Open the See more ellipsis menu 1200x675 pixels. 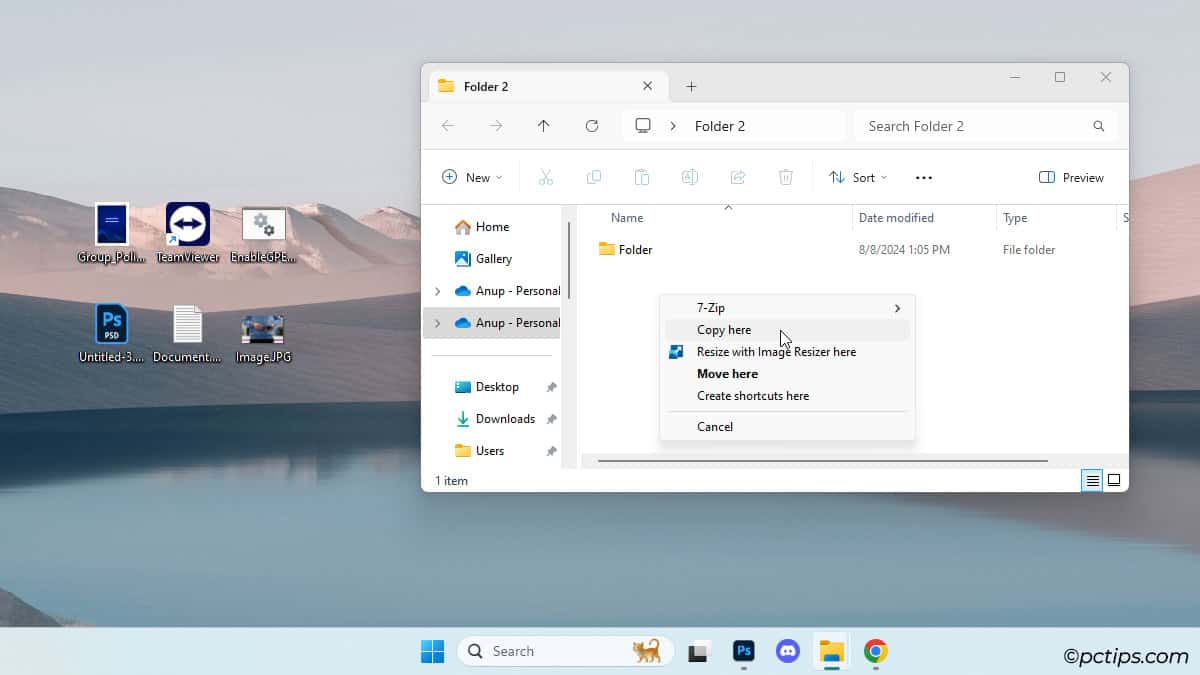pyautogui.click(x=923, y=177)
